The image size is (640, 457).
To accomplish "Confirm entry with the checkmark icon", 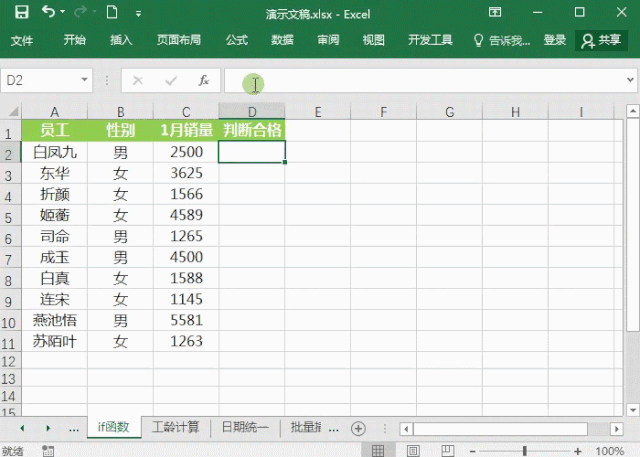I will click(x=171, y=80).
